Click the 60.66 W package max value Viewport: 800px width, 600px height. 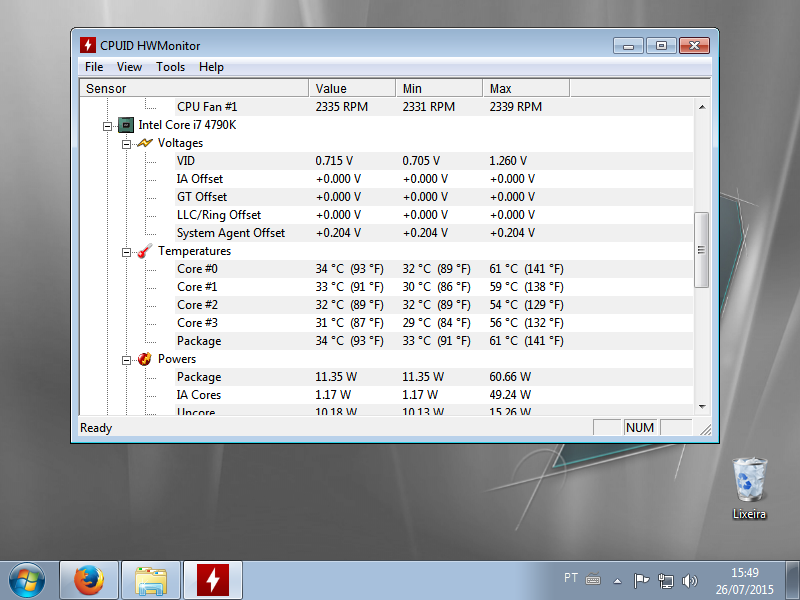click(510, 377)
